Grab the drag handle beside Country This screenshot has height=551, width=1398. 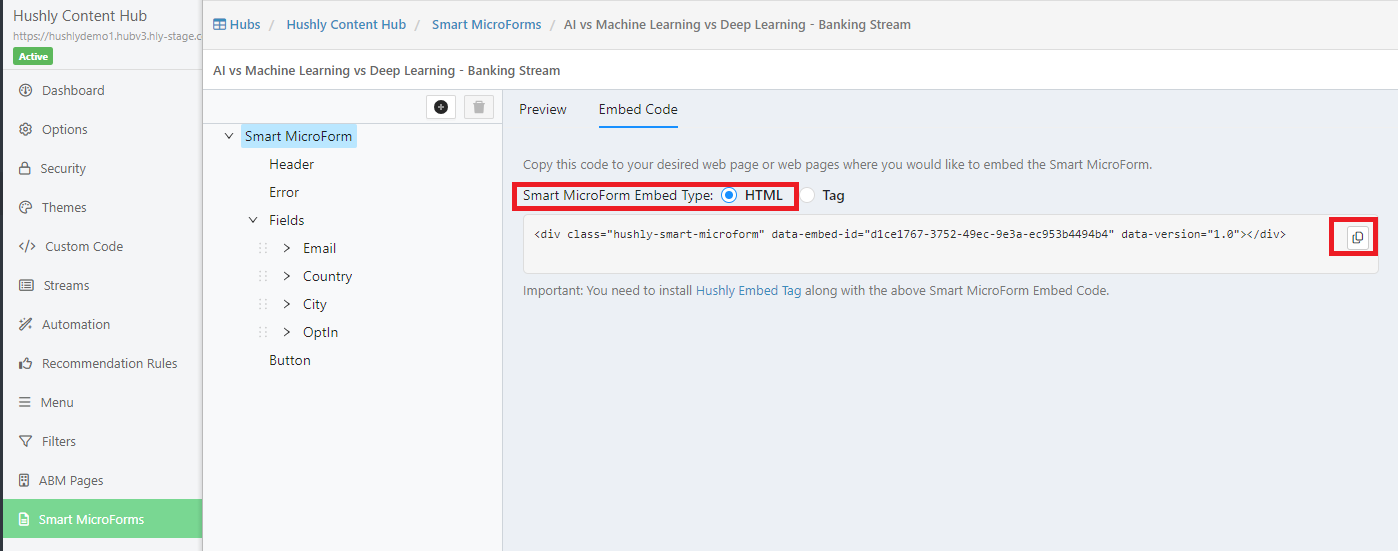(263, 276)
